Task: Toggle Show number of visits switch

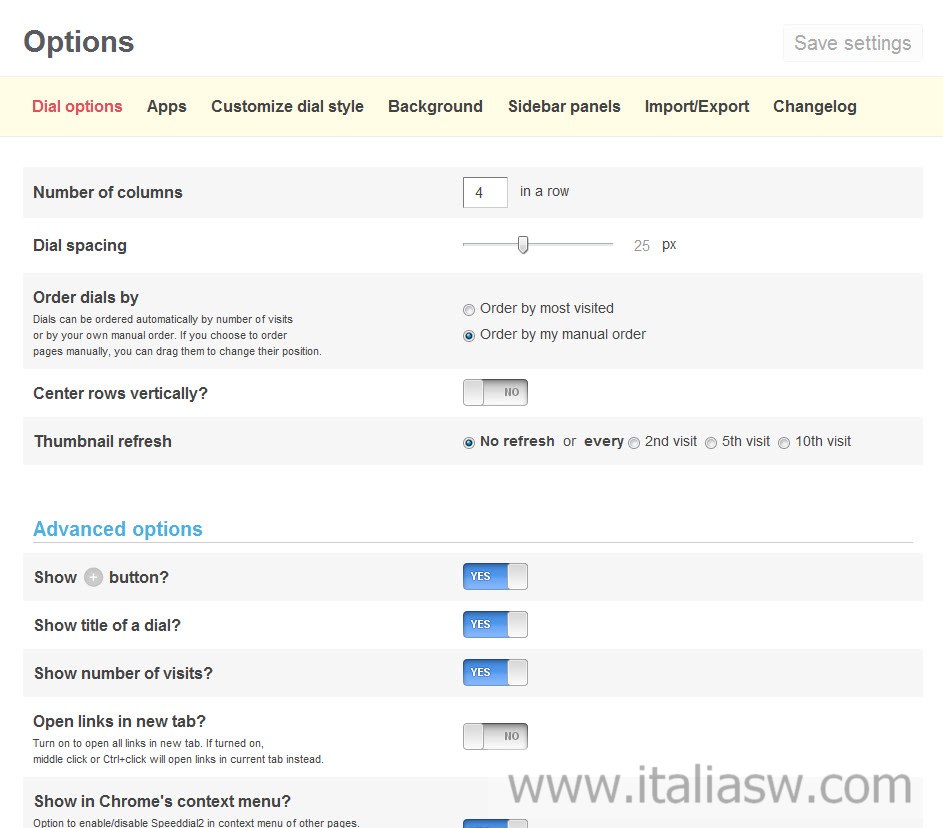Action: [x=495, y=672]
